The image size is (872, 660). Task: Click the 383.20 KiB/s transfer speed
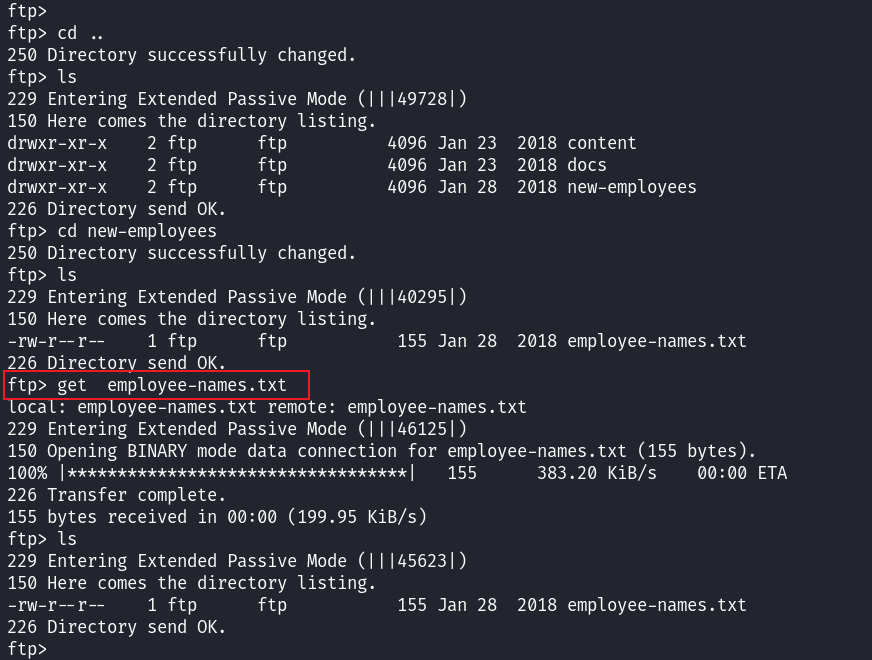point(596,473)
